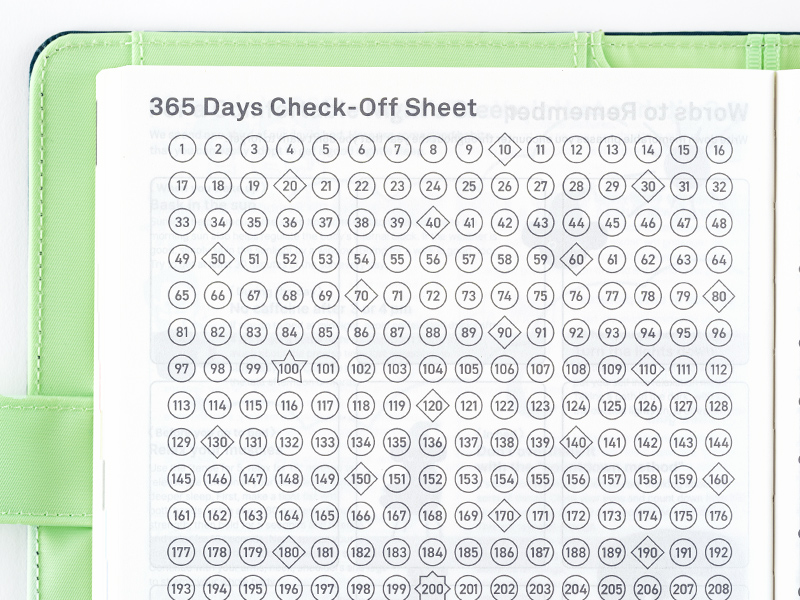Viewport: 800px width, 600px height.
Task: Select the diamond around day 50
Action: [x=218, y=260]
